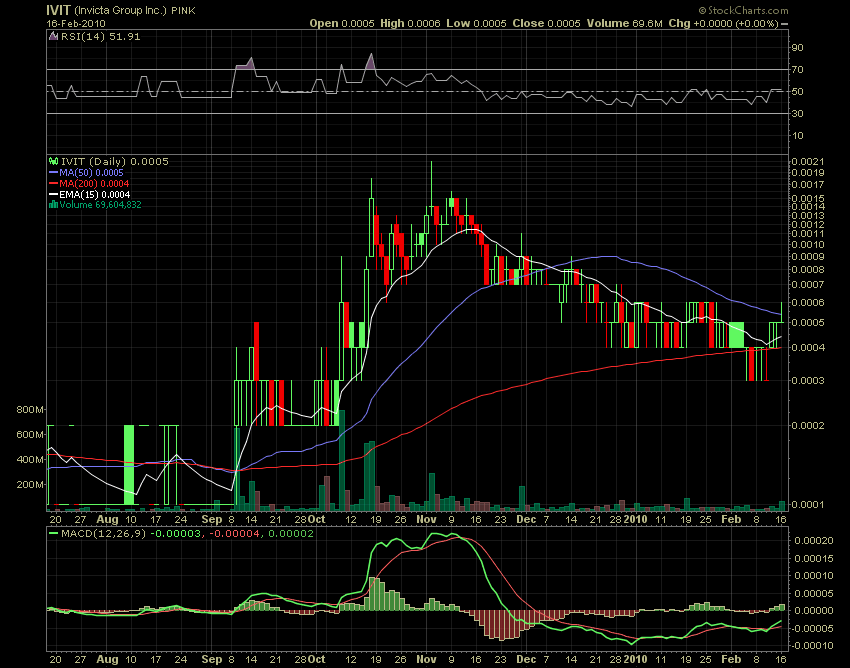Click the 2010 label on the upper date axis

pos(635,519)
